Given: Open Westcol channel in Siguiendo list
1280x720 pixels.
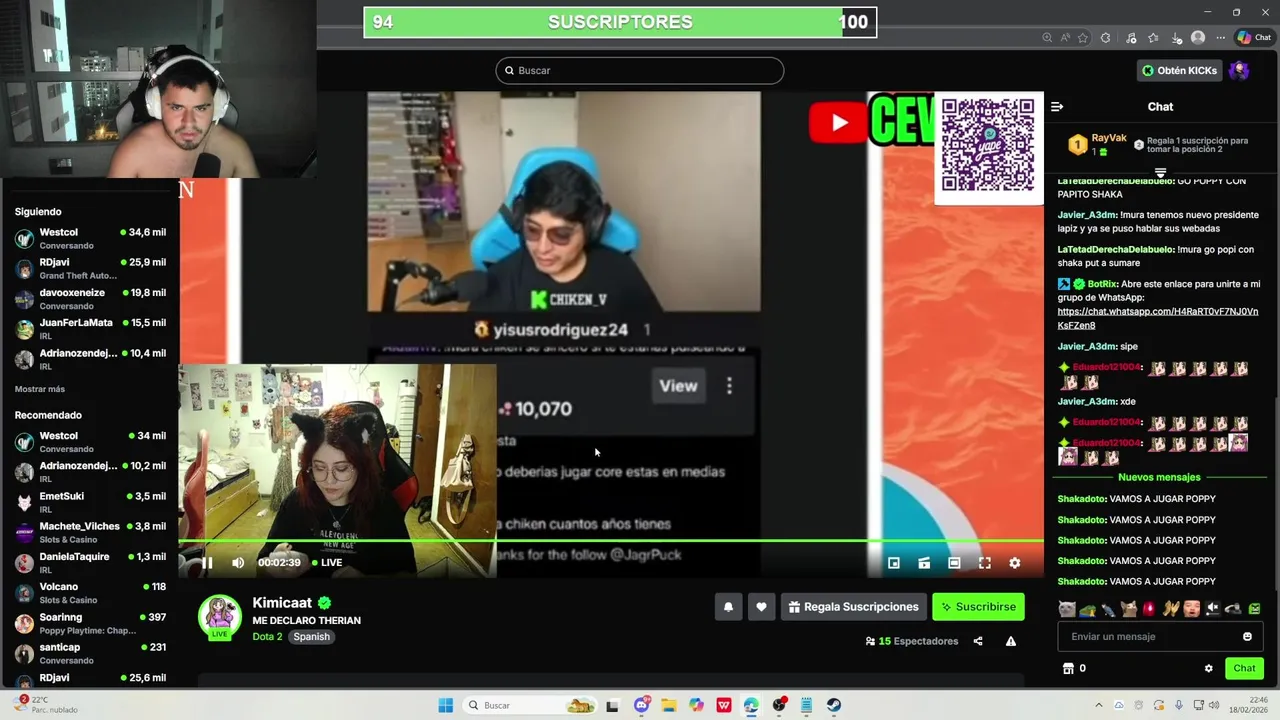Looking at the screenshot, I should [x=90, y=238].
